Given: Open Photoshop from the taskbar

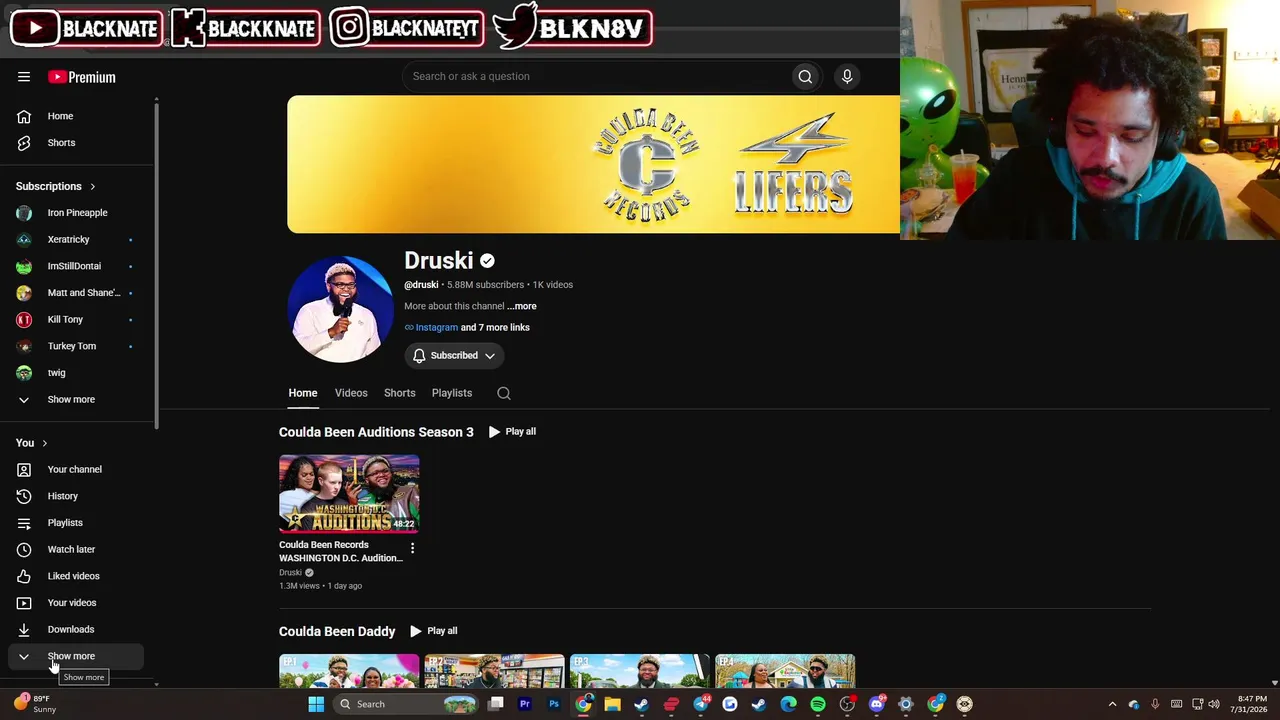Looking at the screenshot, I should click(x=554, y=704).
